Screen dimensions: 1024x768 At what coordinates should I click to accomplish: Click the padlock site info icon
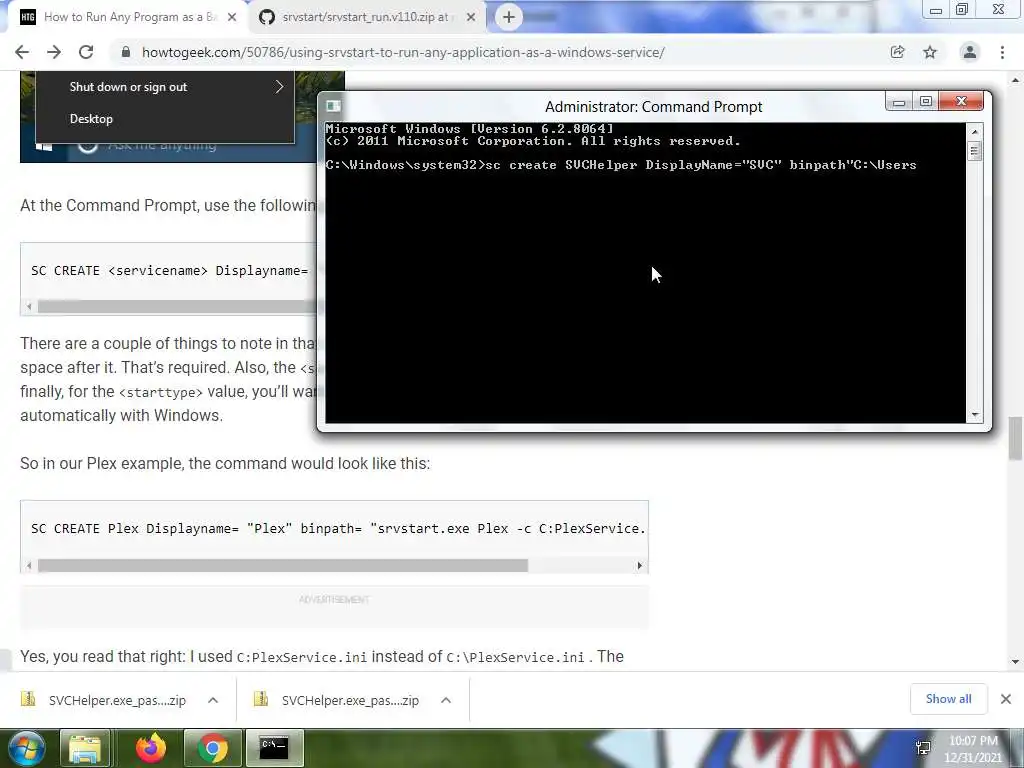click(x=126, y=52)
